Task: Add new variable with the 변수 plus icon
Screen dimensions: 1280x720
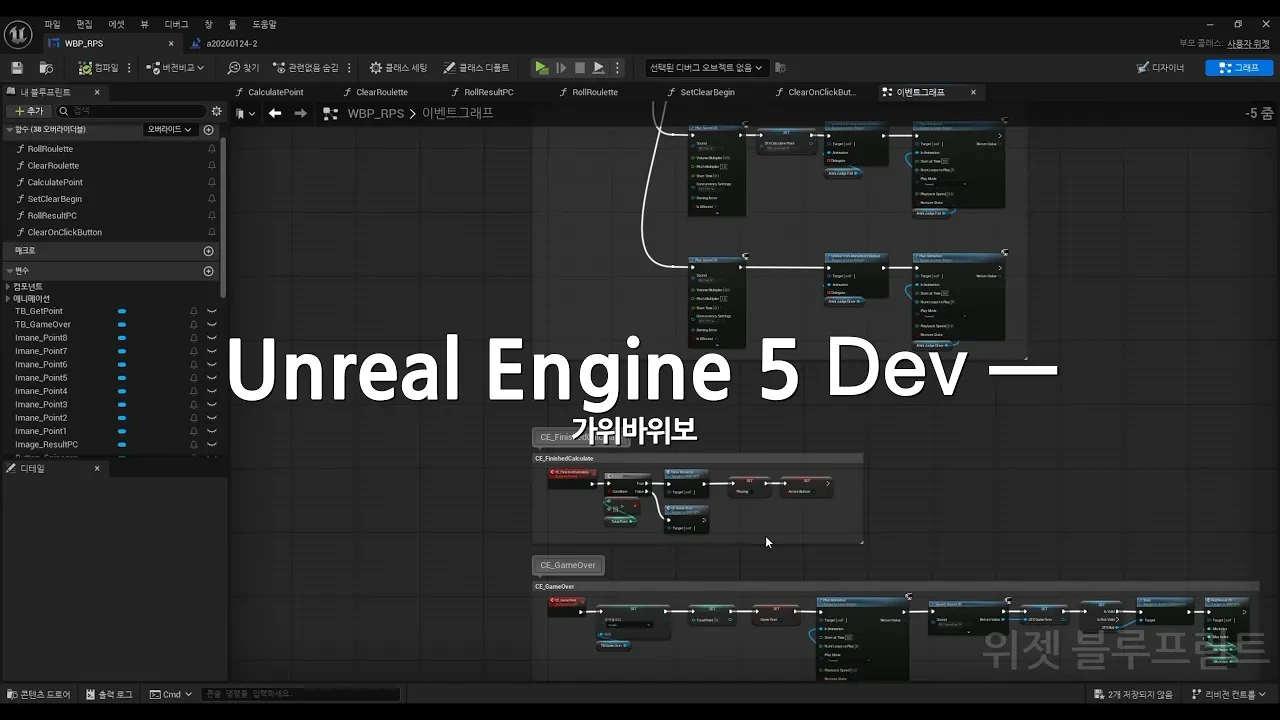Action: pos(209,271)
